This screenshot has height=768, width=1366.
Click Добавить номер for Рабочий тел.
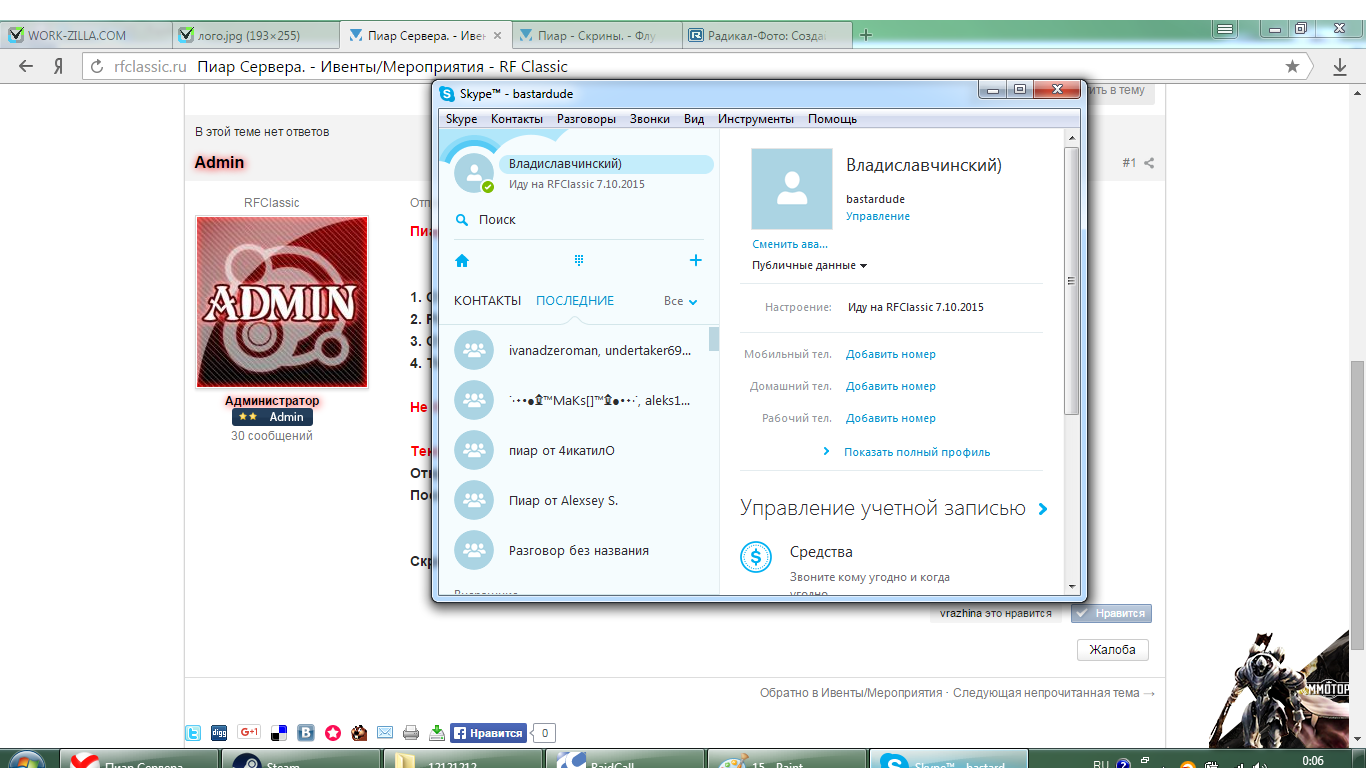[x=891, y=418]
